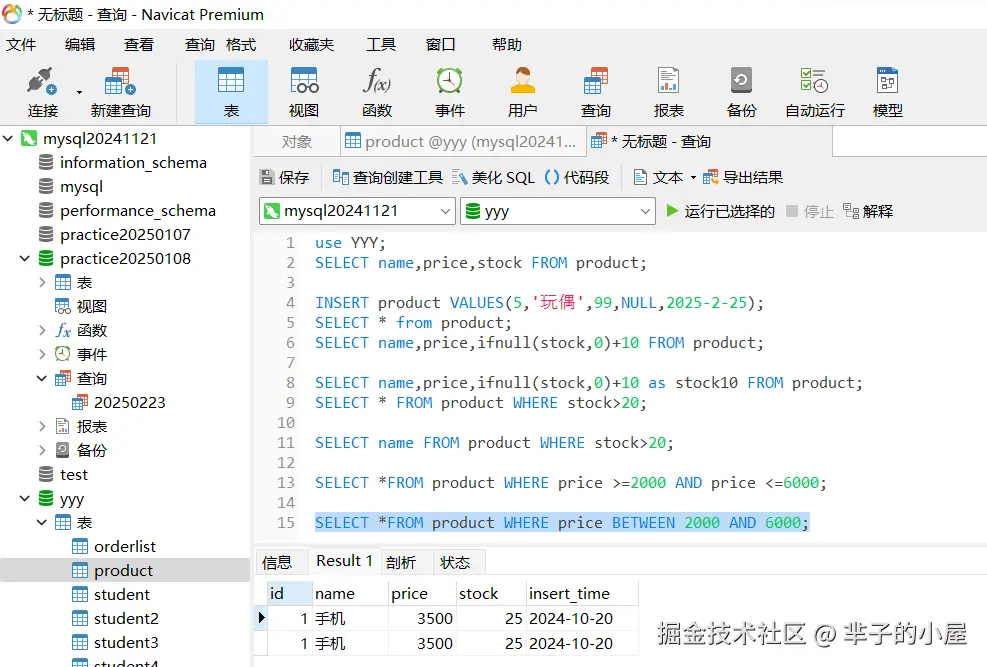This screenshot has width=987, height=667.
Task: Open the 格式 menu
Action: pyautogui.click(x=241, y=45)
